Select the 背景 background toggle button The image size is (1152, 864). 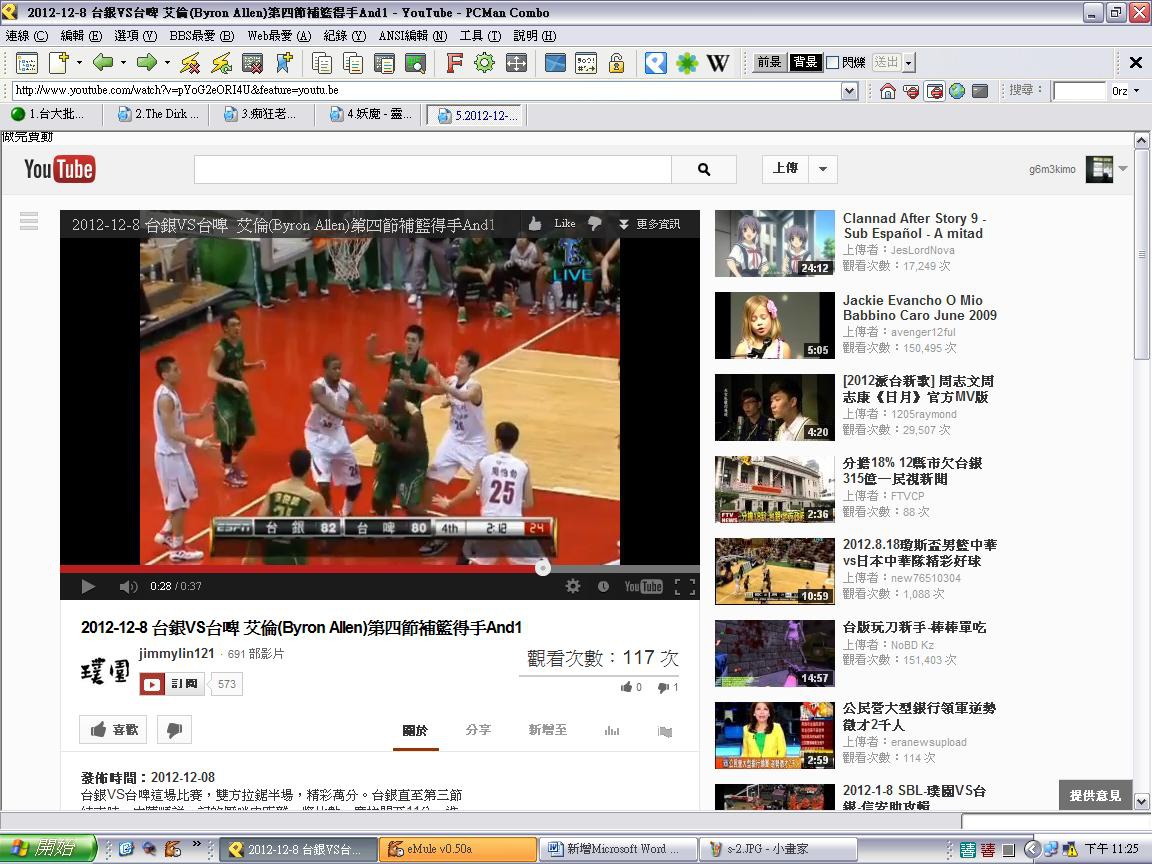tap(804, 62)
